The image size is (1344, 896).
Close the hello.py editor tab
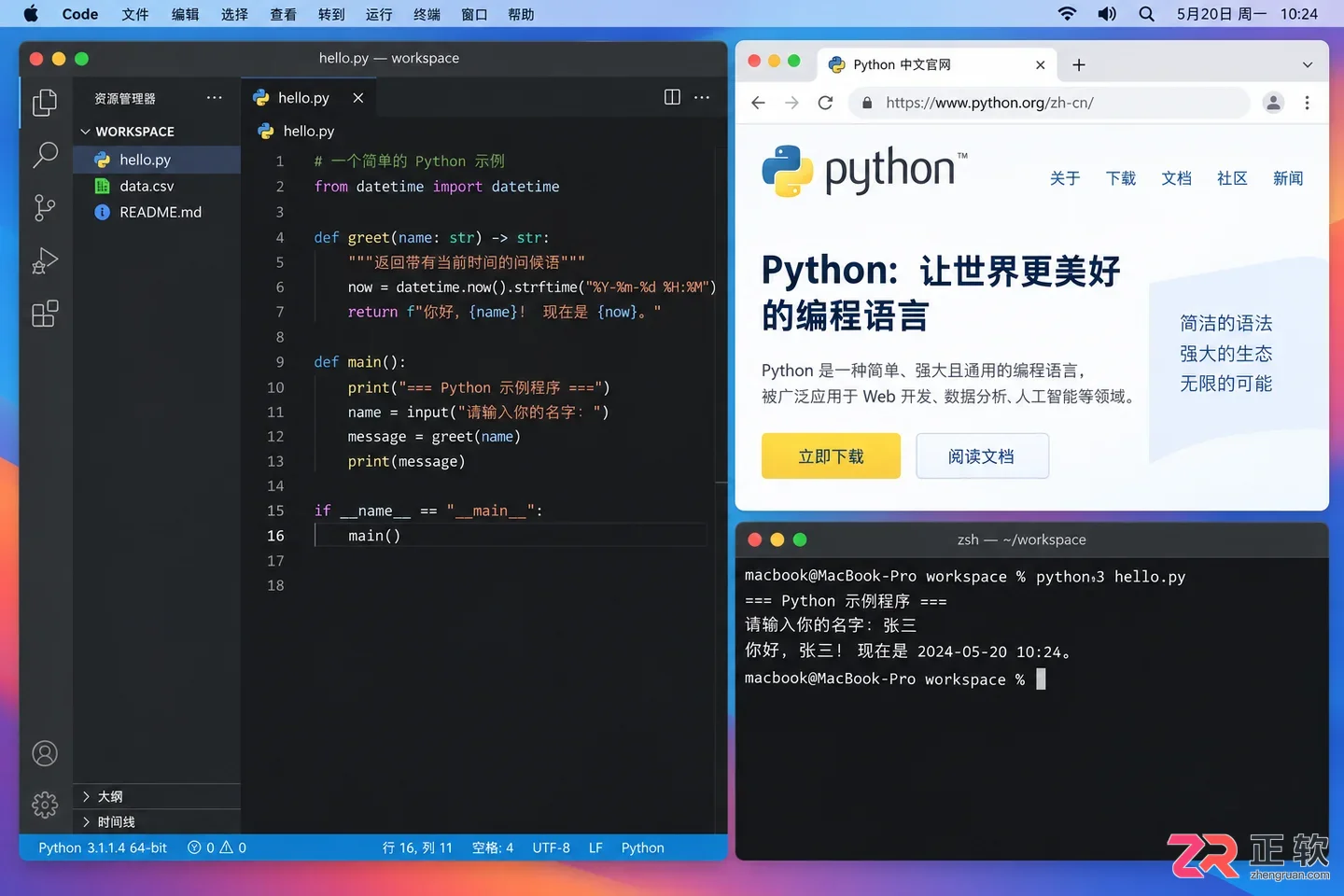click(x=358, y=98)
